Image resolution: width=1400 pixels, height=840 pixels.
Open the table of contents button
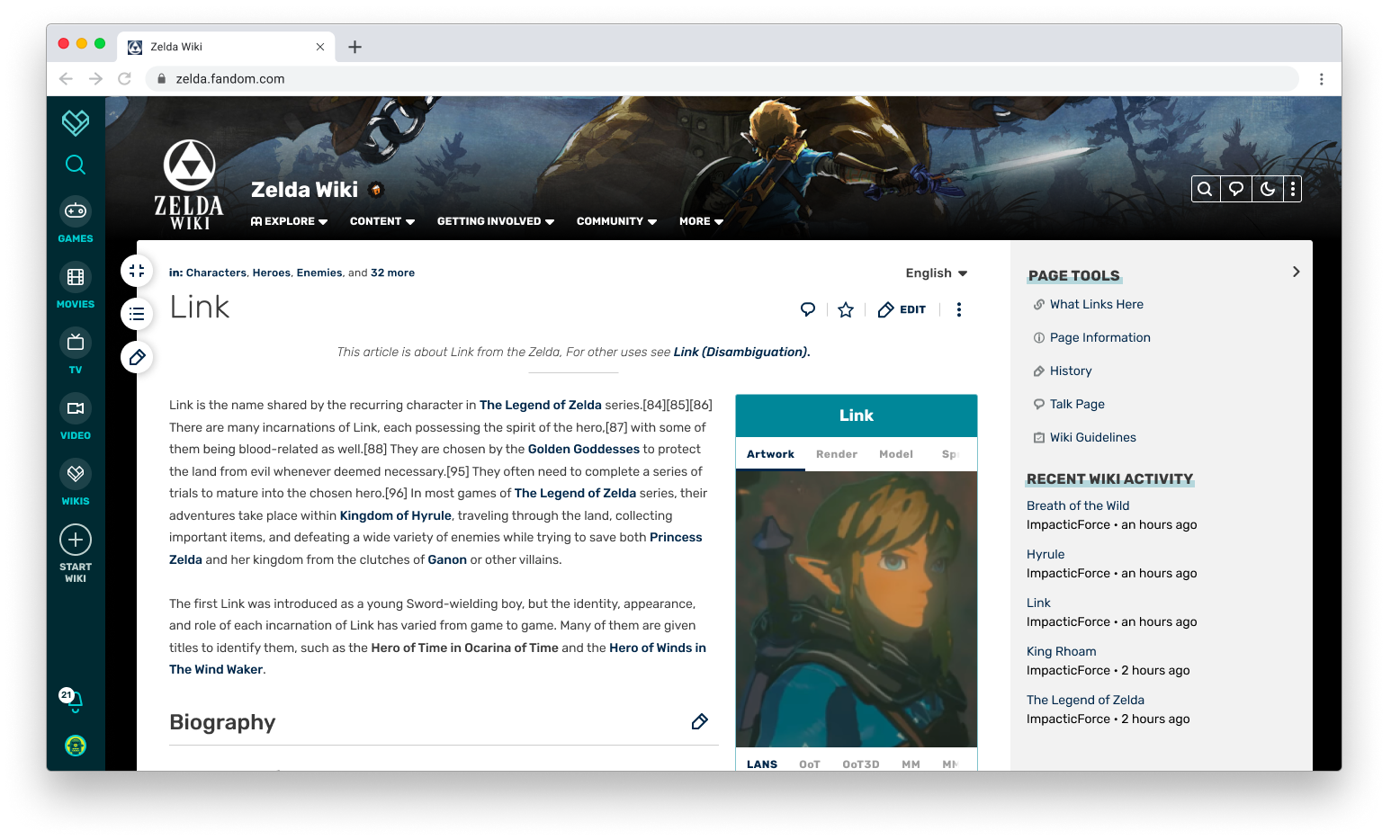(x=137, y=314)
